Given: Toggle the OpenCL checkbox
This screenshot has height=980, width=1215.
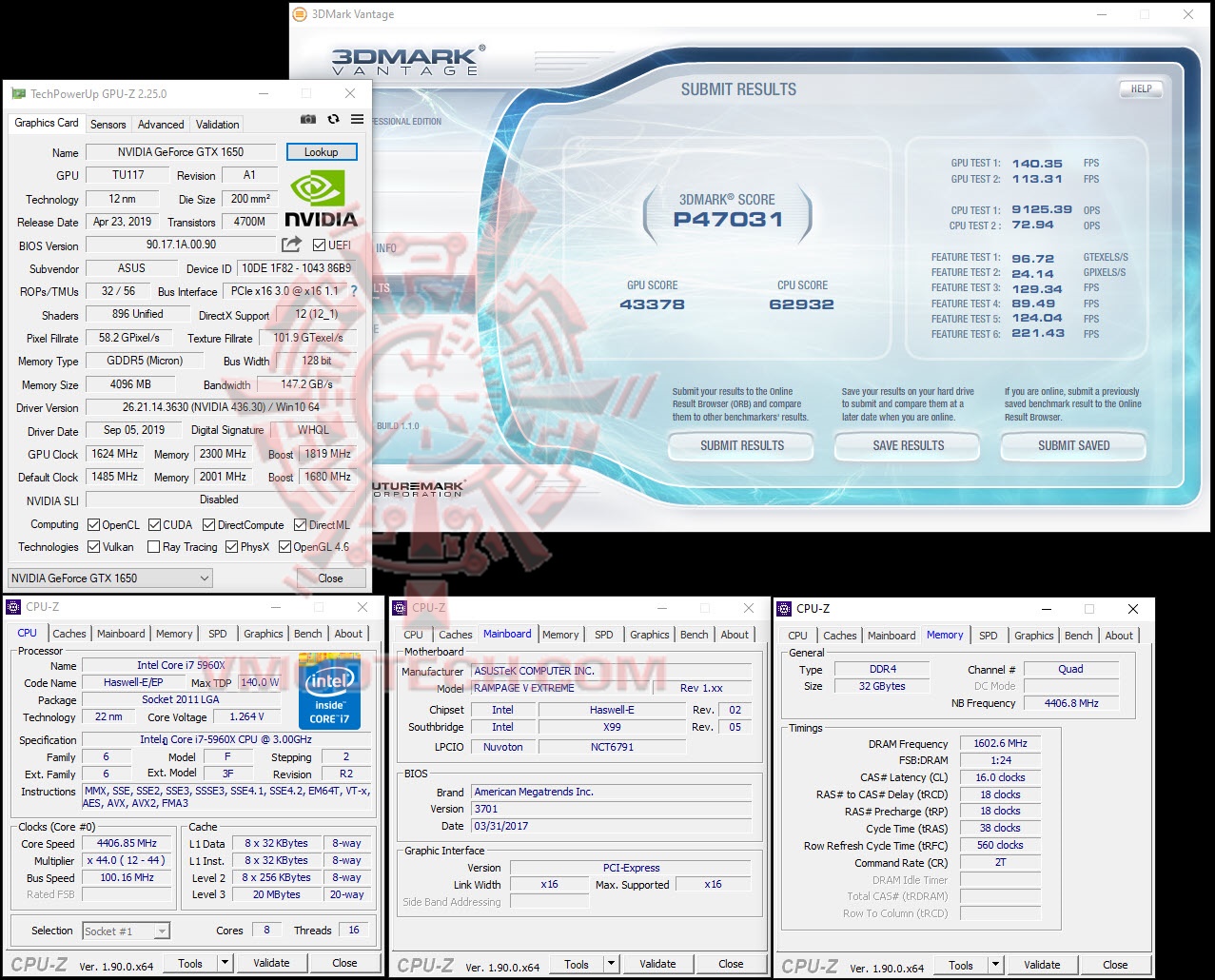Looking at the screenshot, I should (x=93, y=524).
